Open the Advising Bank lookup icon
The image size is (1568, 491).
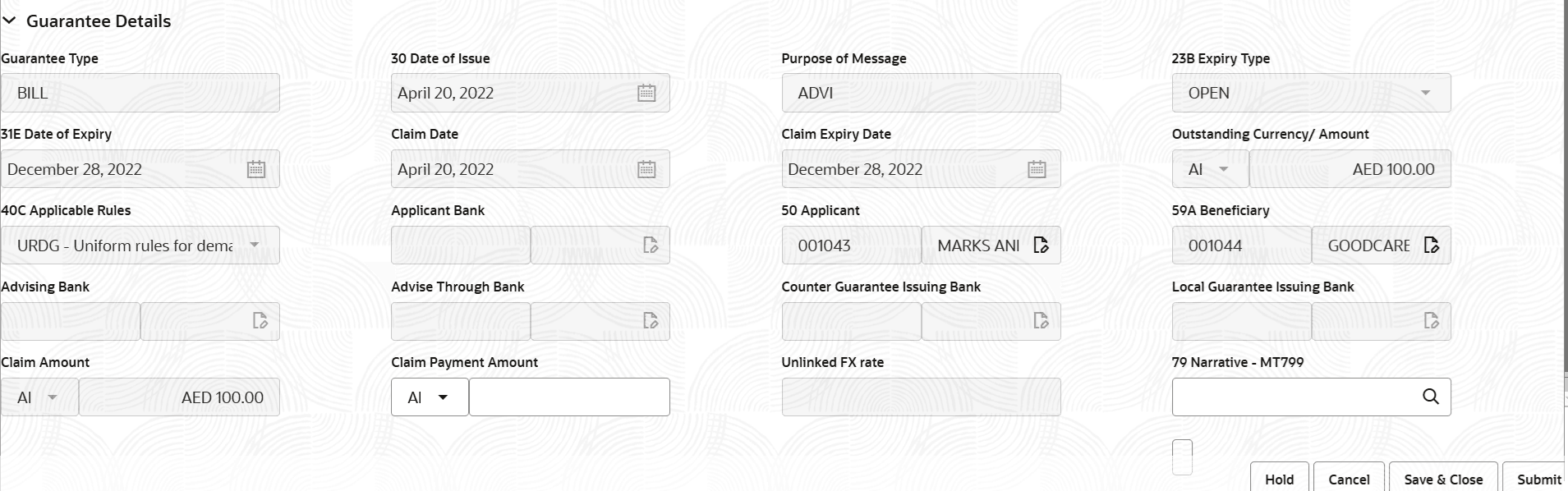coord(261,321)
